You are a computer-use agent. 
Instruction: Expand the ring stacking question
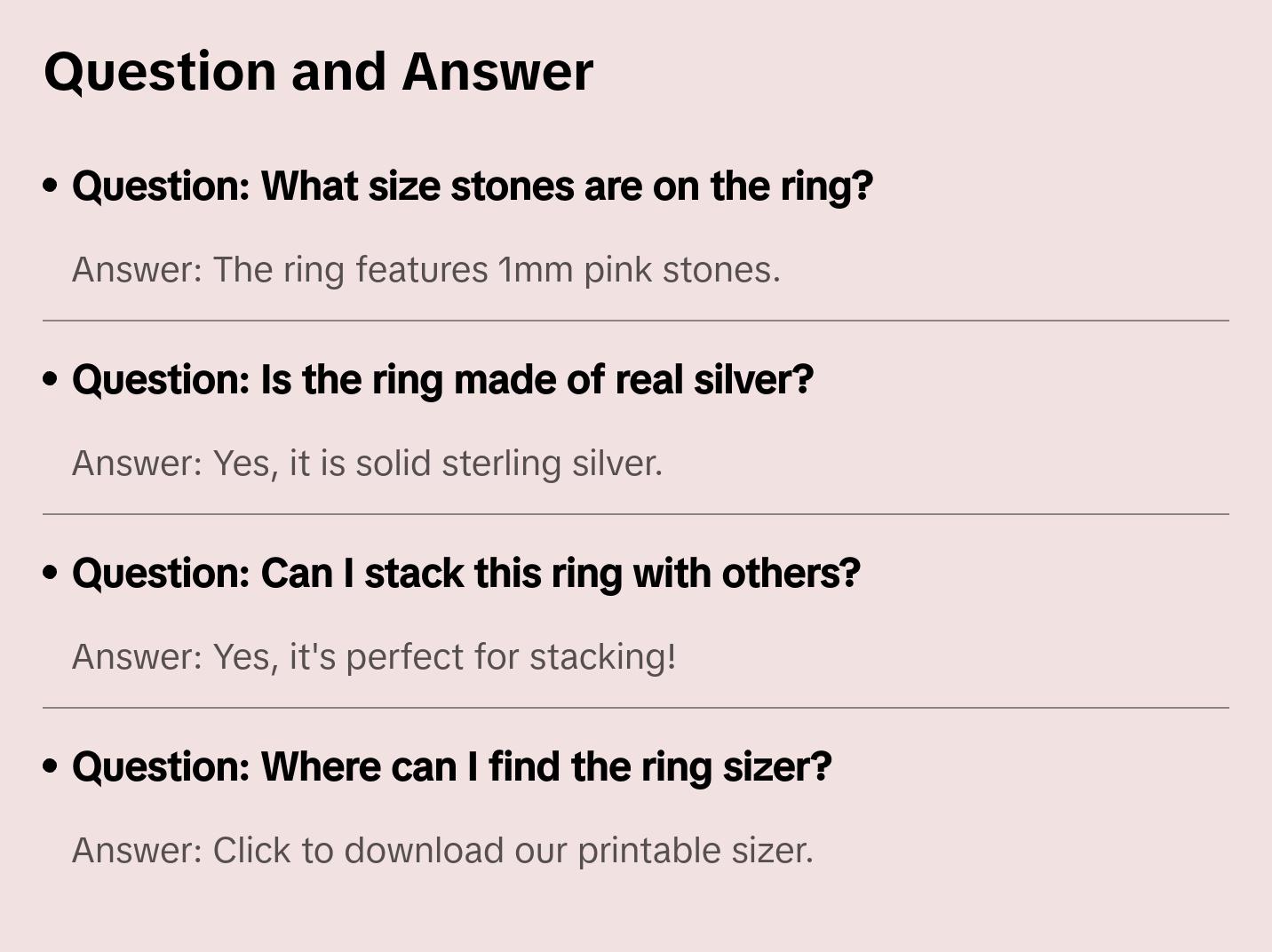[465, 574]
